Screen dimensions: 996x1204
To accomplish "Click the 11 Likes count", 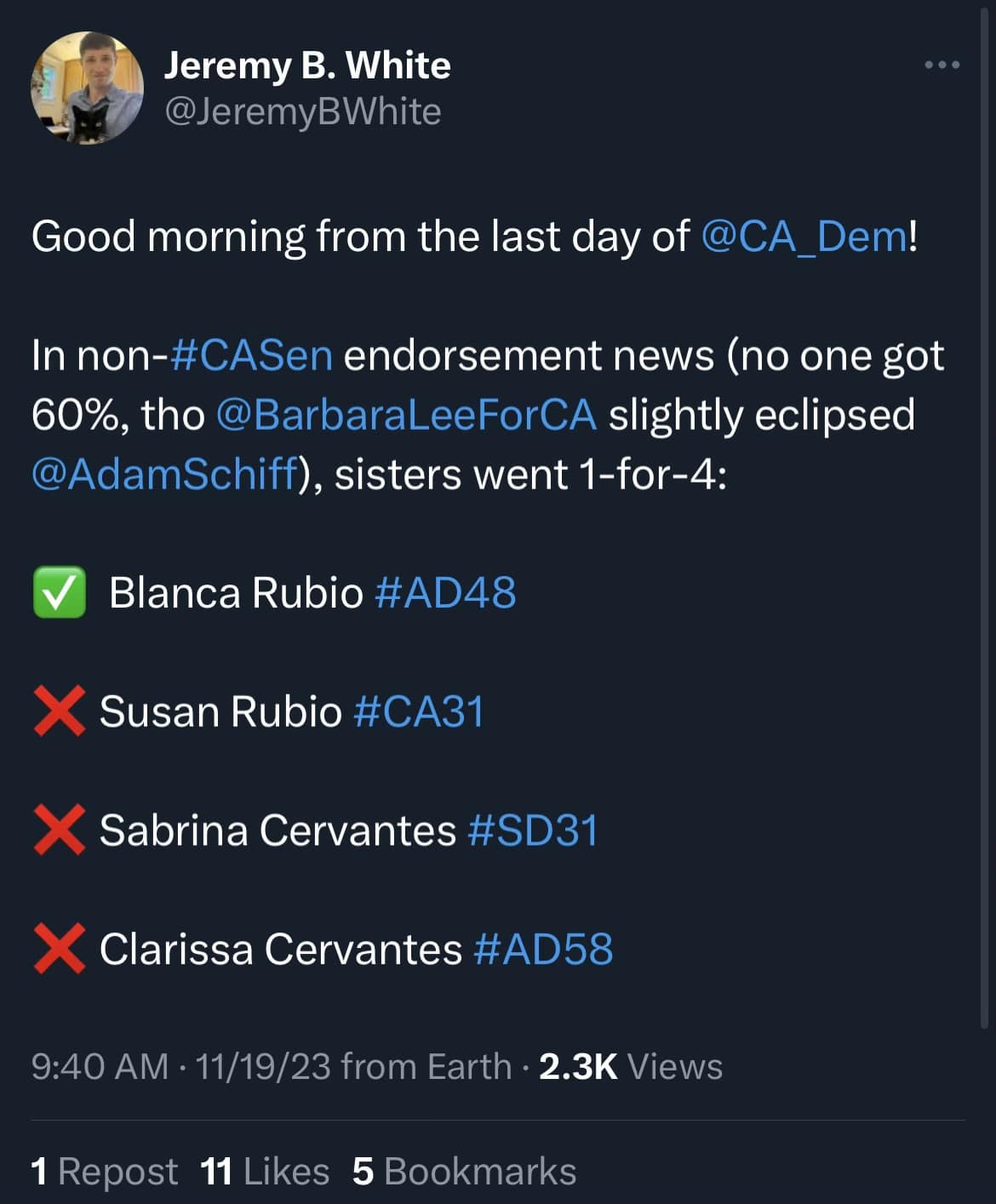I will 260,1171.
